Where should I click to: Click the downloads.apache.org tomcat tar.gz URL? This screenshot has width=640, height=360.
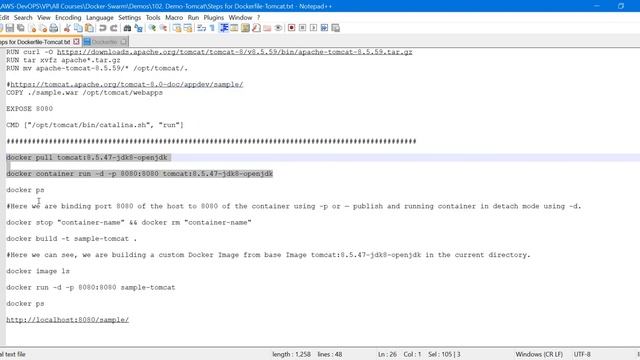(x=235, y=52)
